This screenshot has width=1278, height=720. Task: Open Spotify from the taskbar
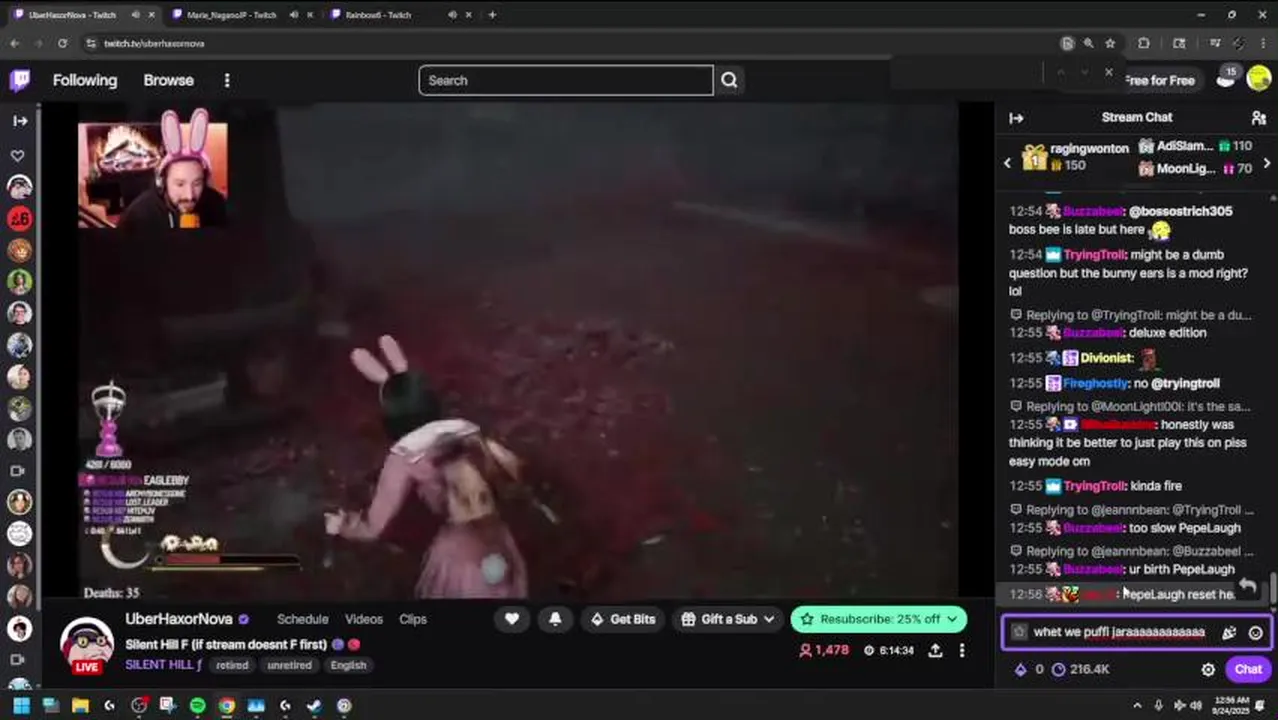click(197, 706)
